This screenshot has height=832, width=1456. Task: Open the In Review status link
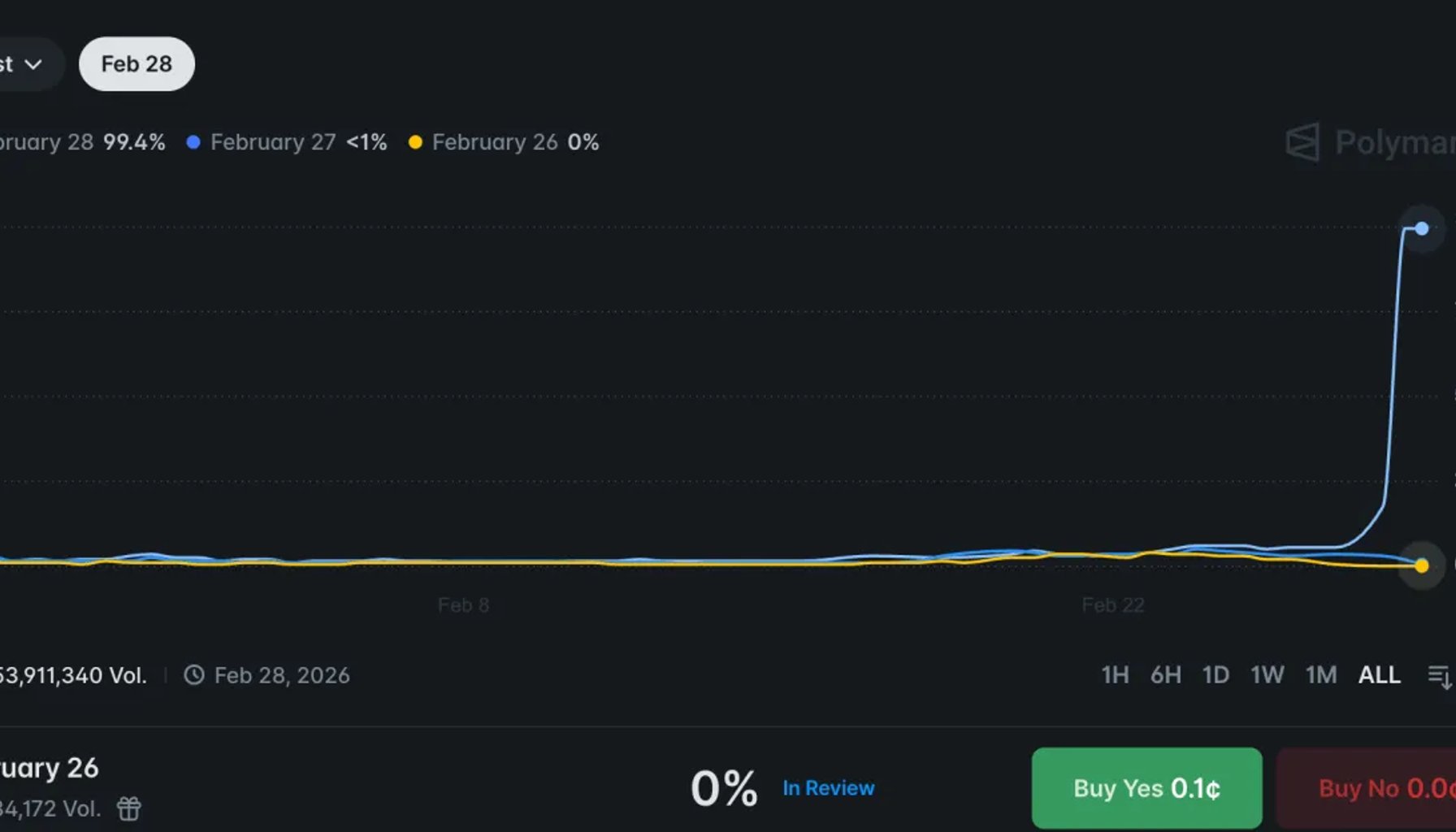(x=828, y=788)
